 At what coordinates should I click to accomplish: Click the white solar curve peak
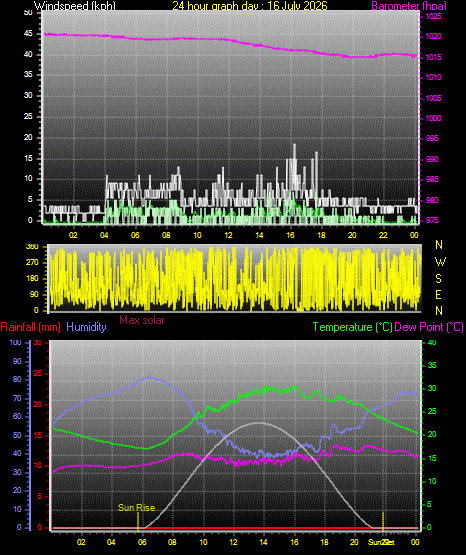point(259,423)
